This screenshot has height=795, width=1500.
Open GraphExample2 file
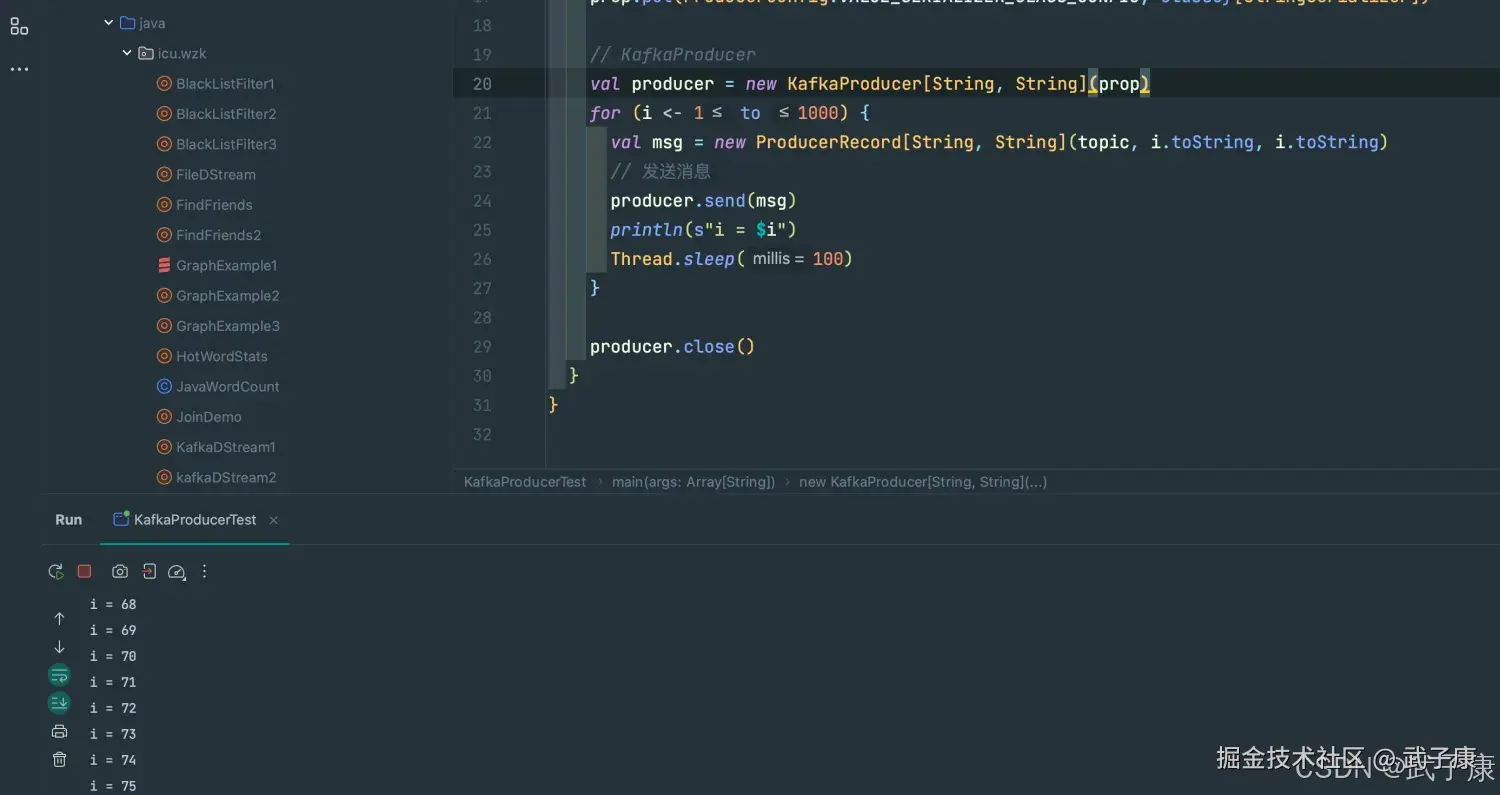pos(228,296)
